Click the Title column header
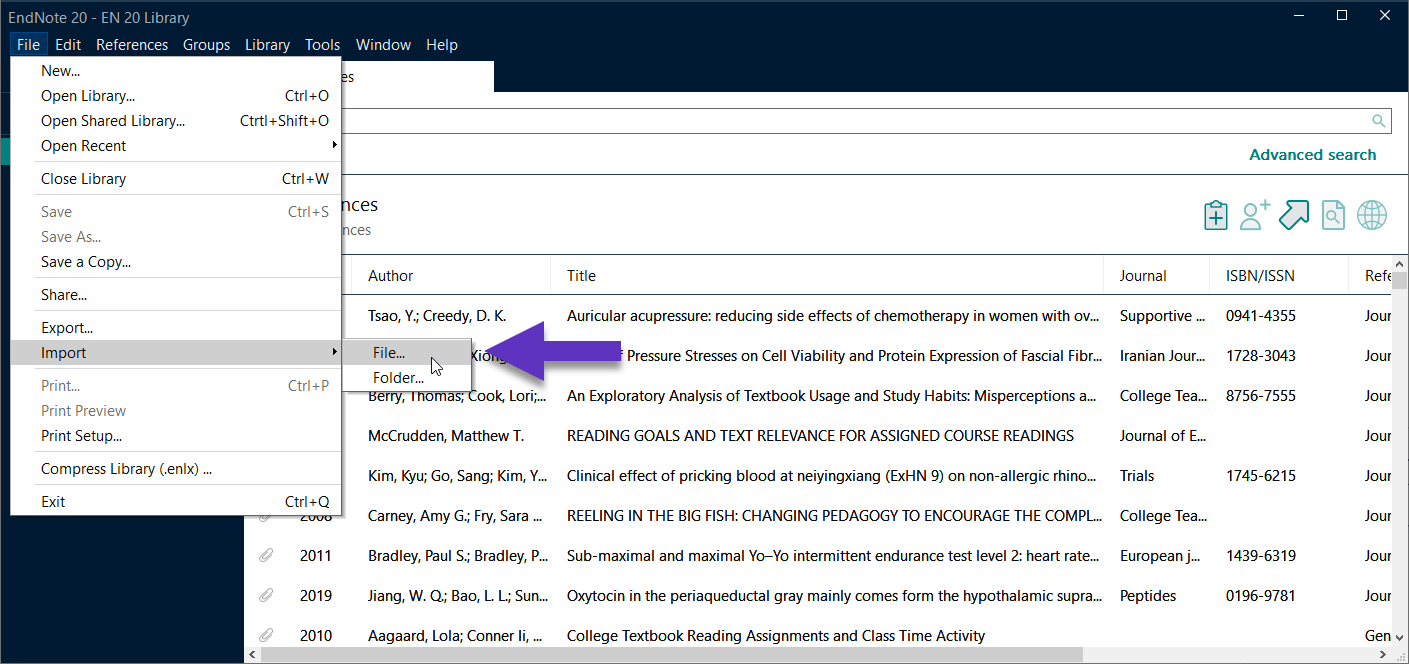Screen dimensions: 1409x664 (x=581, y=275)
